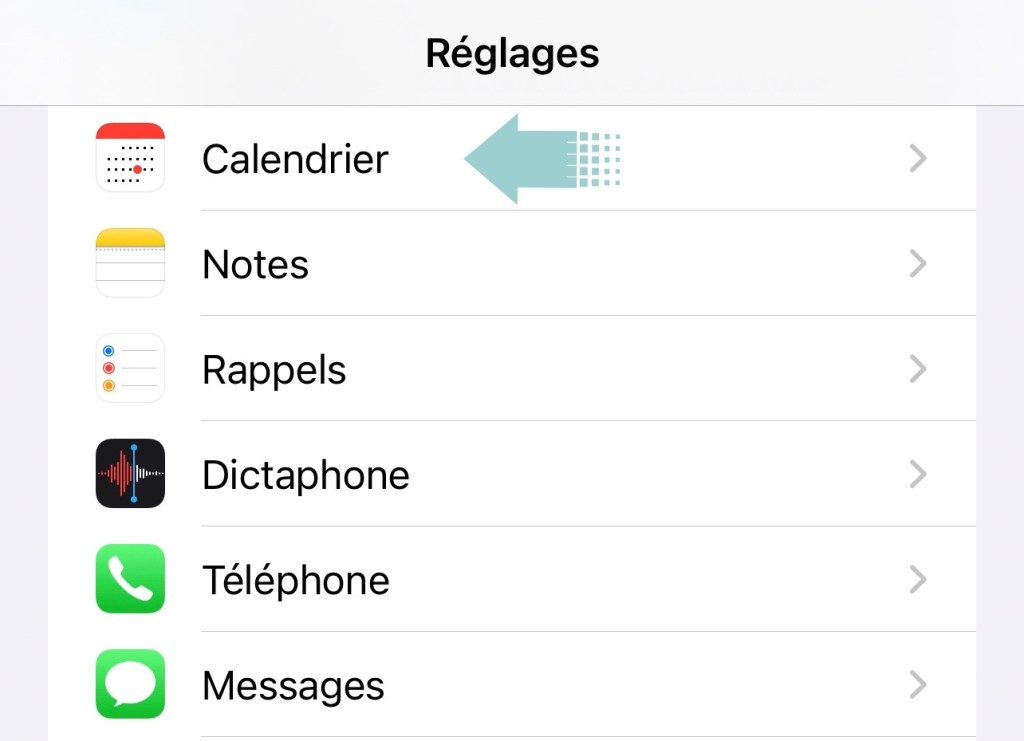Choose the Dictaphone label
The height and width of the screenshot is (741, 1024).
(x=305, y=475)
